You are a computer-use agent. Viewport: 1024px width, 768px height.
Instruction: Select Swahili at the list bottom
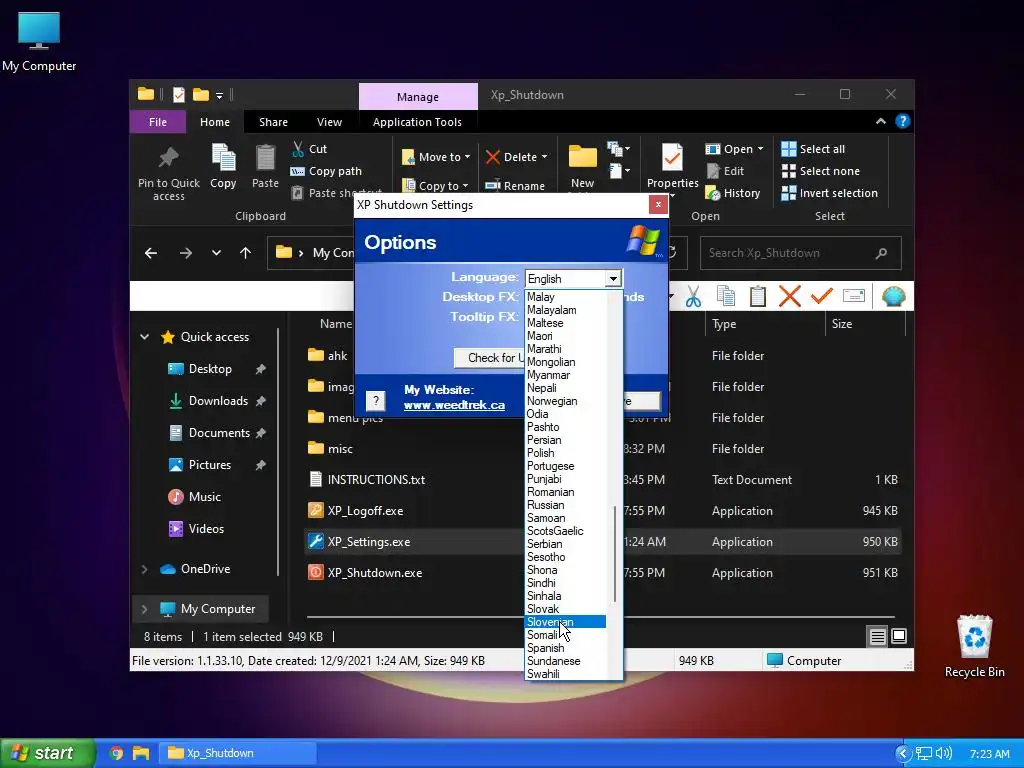[566, 674]
